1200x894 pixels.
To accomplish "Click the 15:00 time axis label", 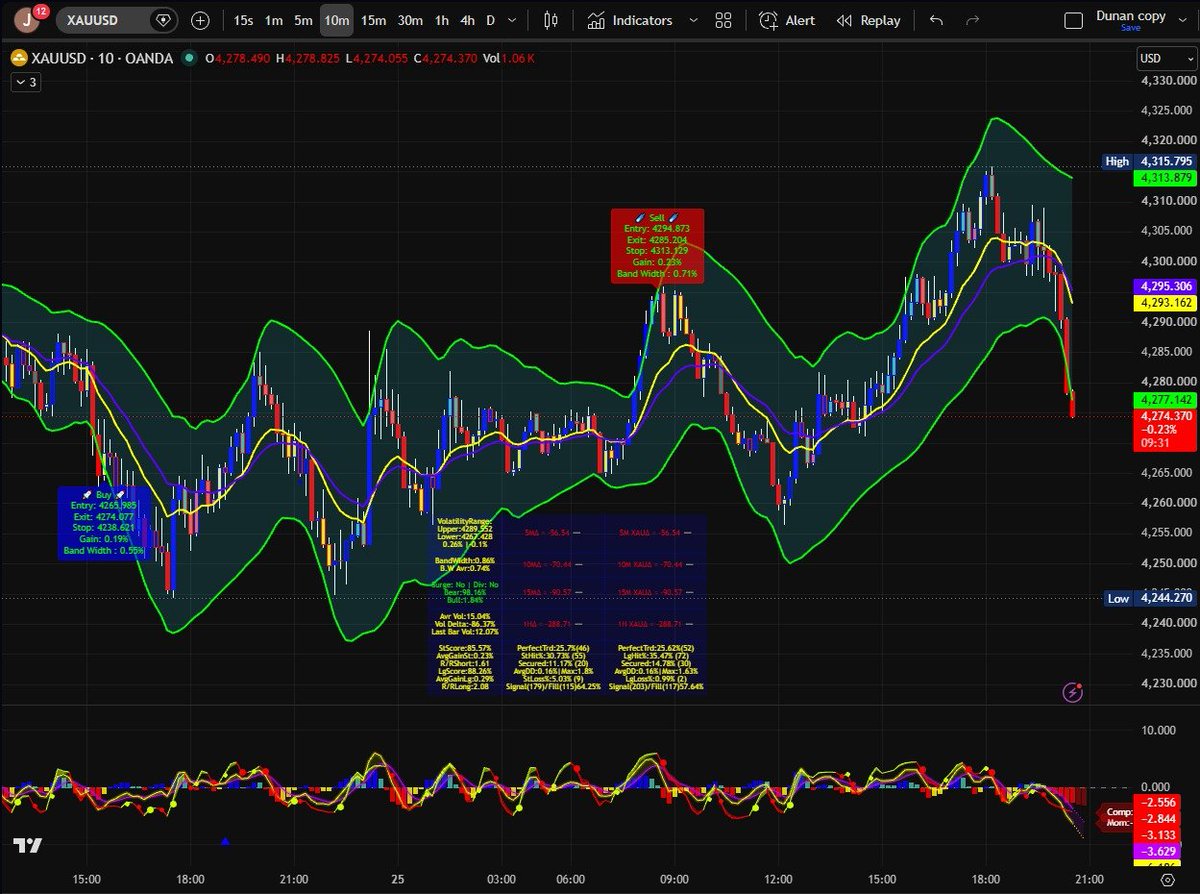I will point(87,879).
